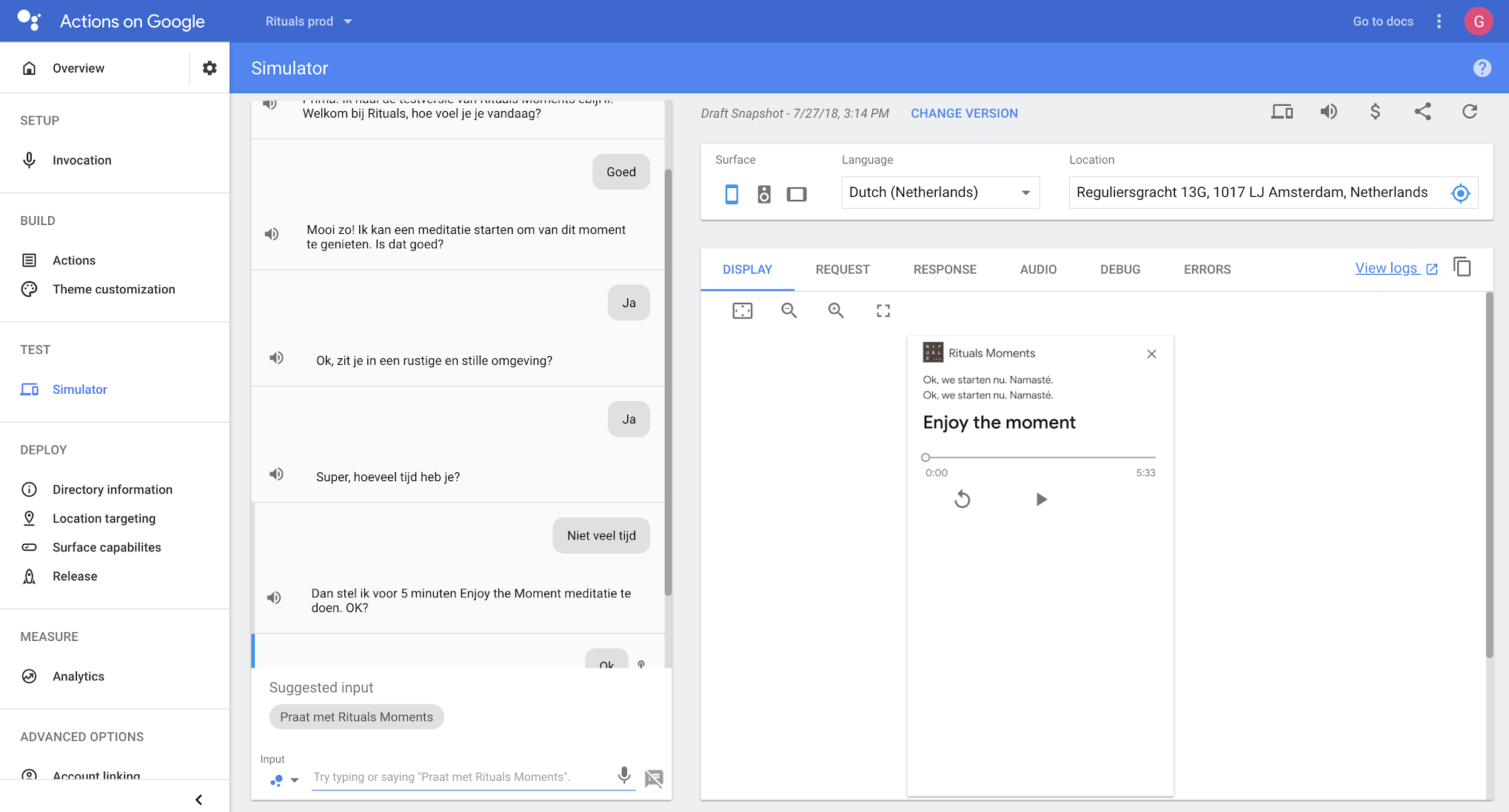
Task: Switch to the DEBUG tab
Action: tap(1120, 269)
